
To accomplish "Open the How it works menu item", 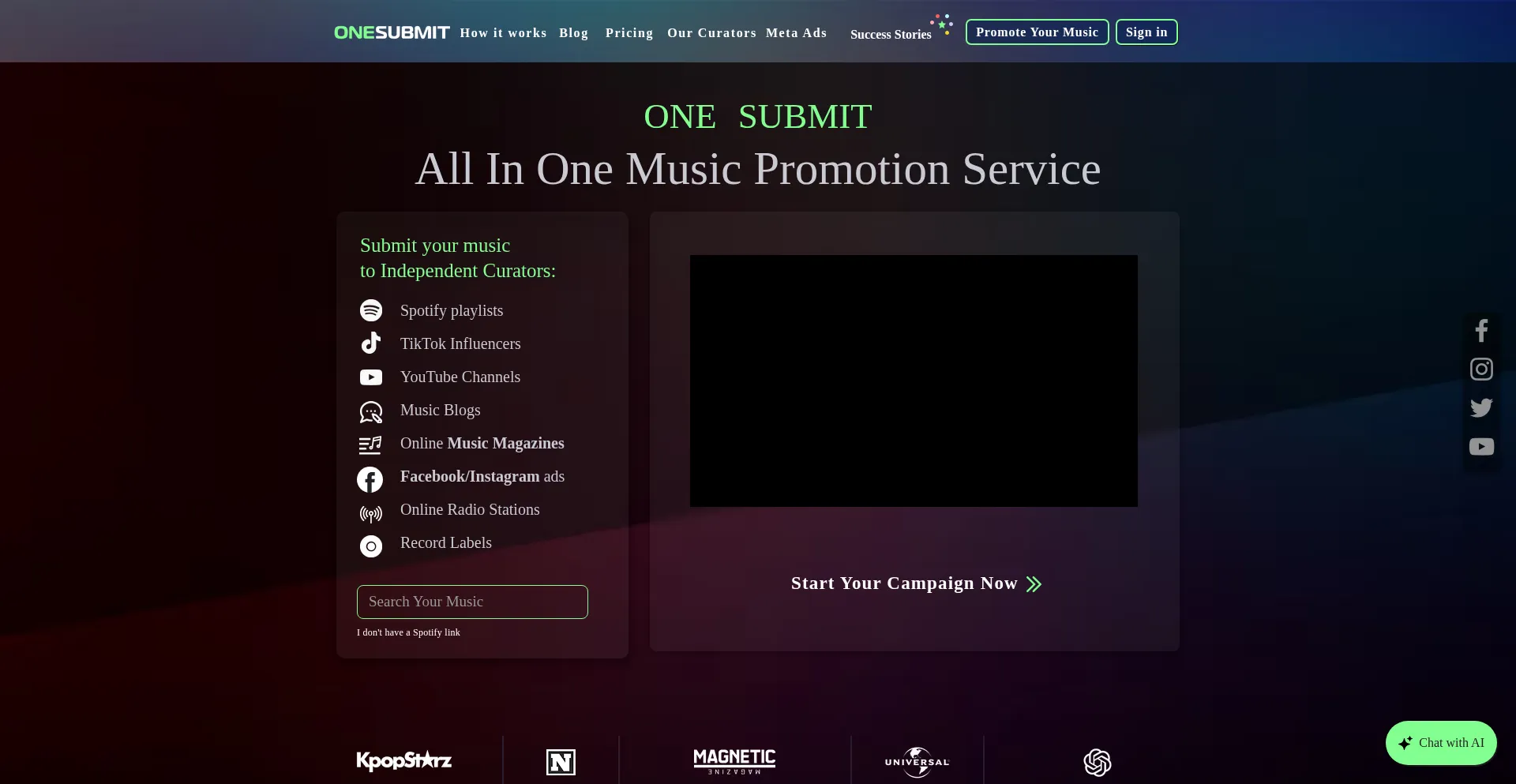I will point(503,33).
